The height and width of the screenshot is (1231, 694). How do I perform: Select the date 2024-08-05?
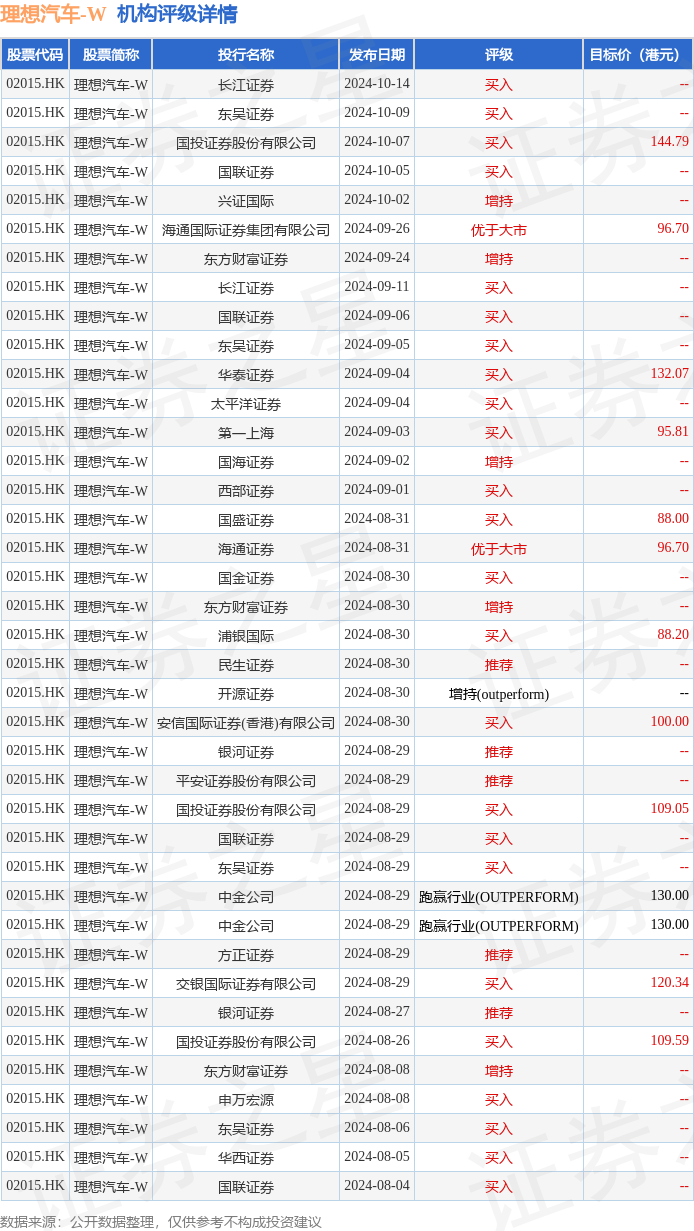click(377, 1157)
